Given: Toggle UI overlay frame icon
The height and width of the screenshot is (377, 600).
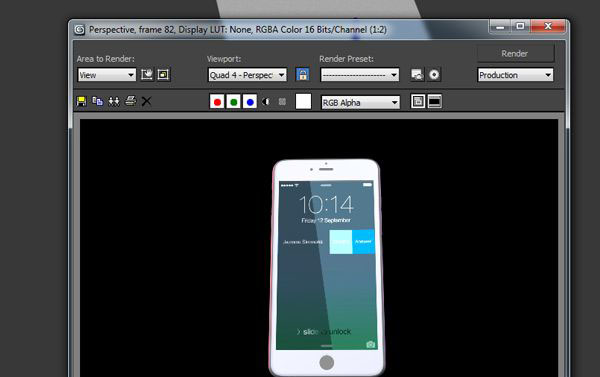Looking at the screenshot, I should coord(418,101).
